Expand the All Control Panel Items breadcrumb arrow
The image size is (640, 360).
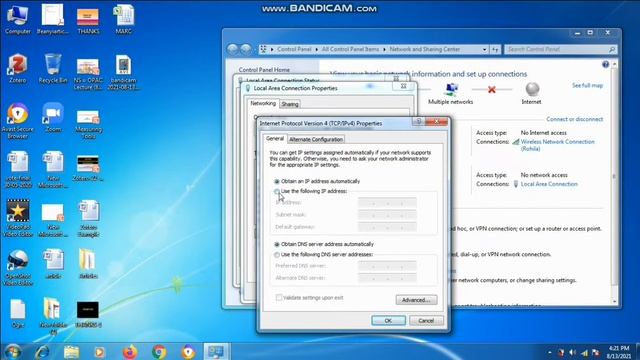384,49
